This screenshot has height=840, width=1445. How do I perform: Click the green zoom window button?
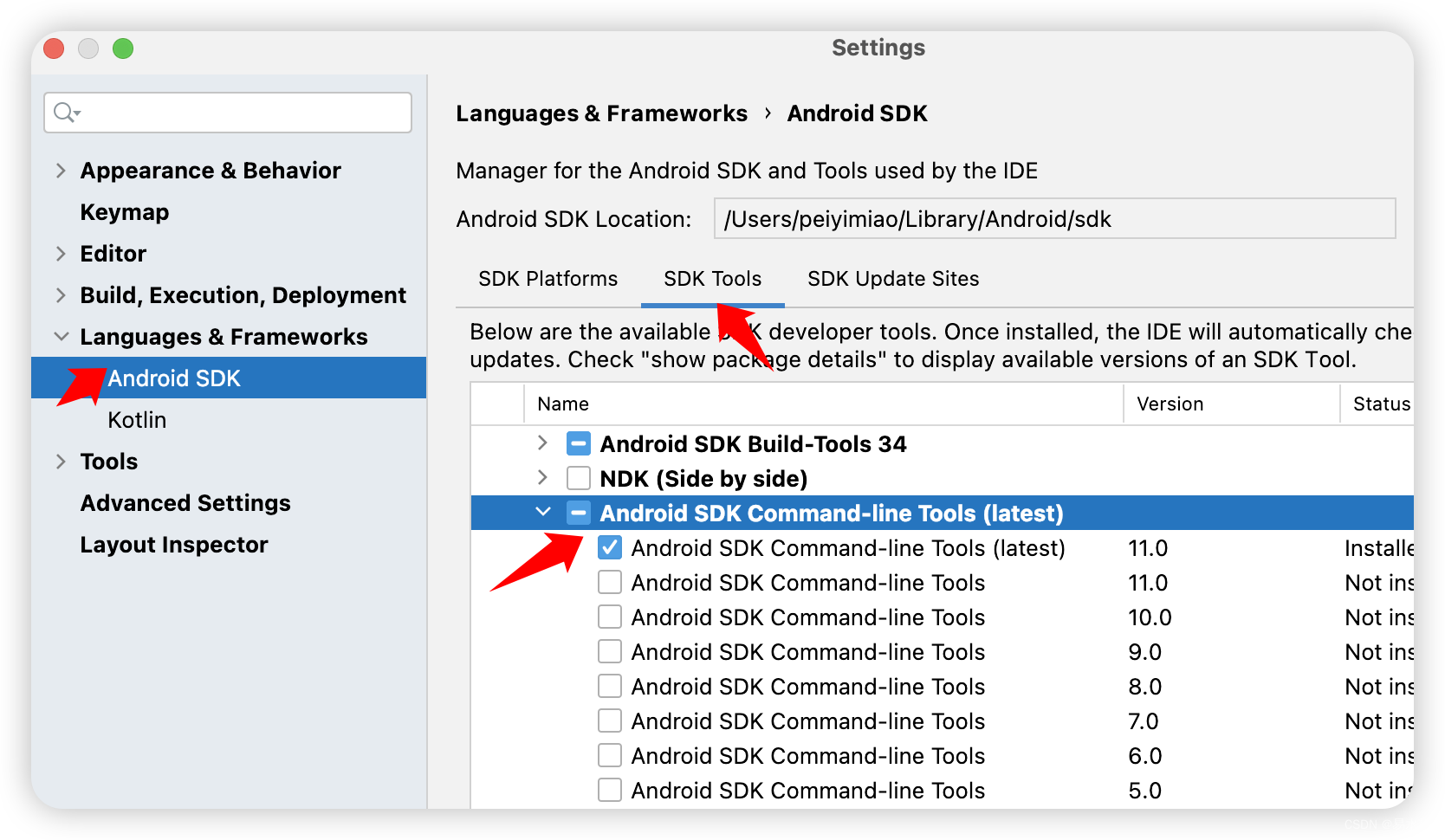click(123, 48)
